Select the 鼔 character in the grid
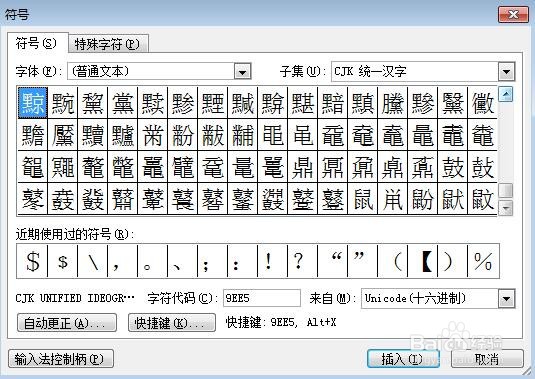The height and width of the screenshot is (379, 535). click(x=483, y=167)
